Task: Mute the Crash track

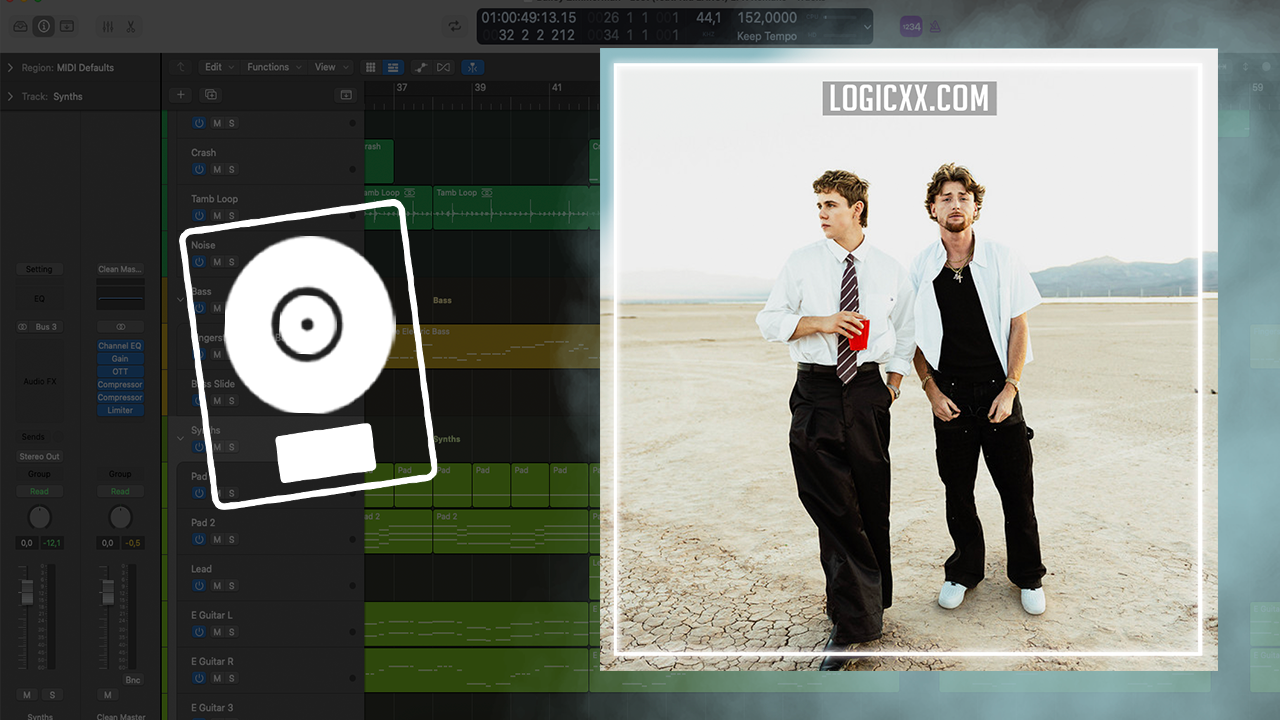Action: pyautogui.click(x=216, y=169)
